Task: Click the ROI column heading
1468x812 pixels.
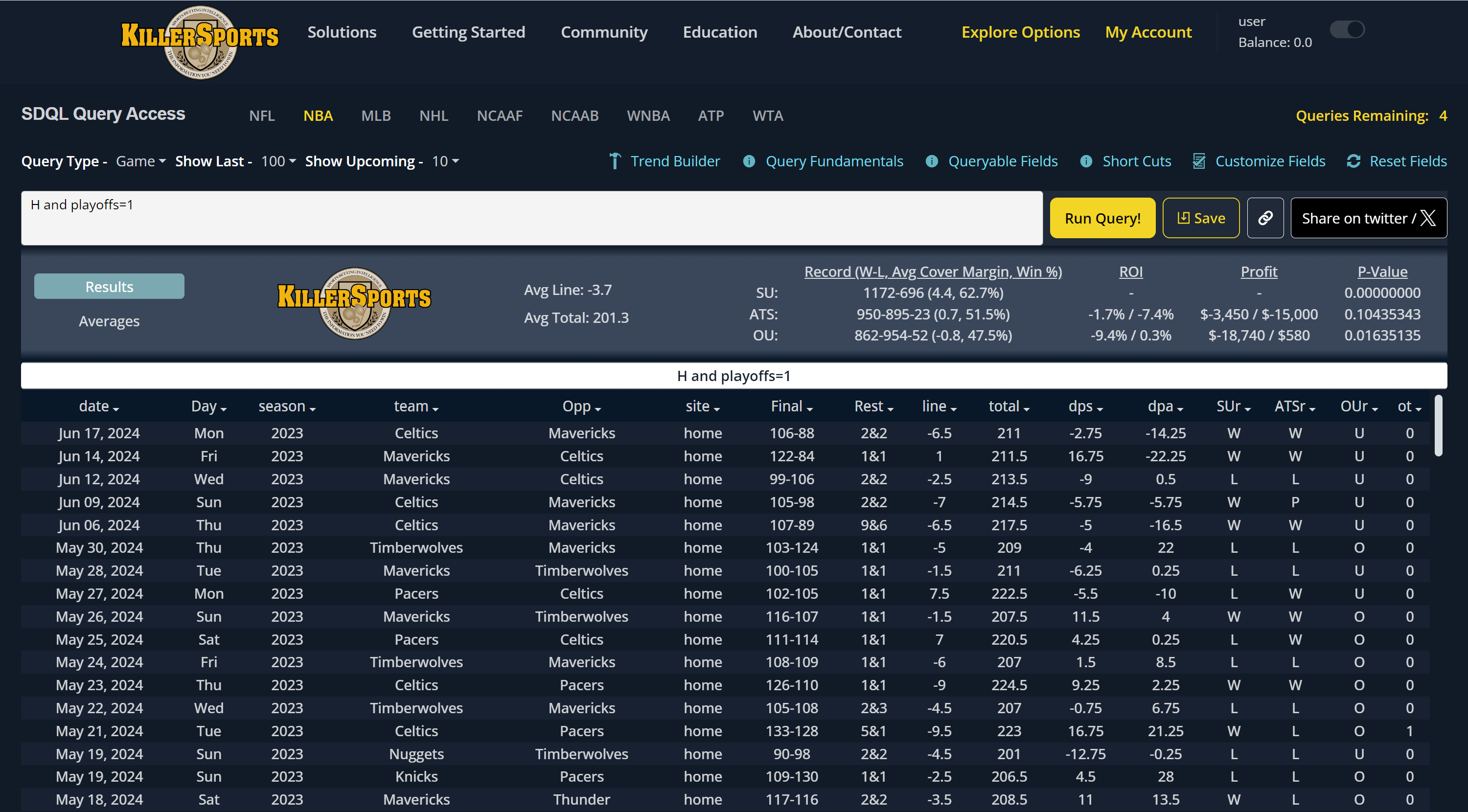Action: point(1131,272)
